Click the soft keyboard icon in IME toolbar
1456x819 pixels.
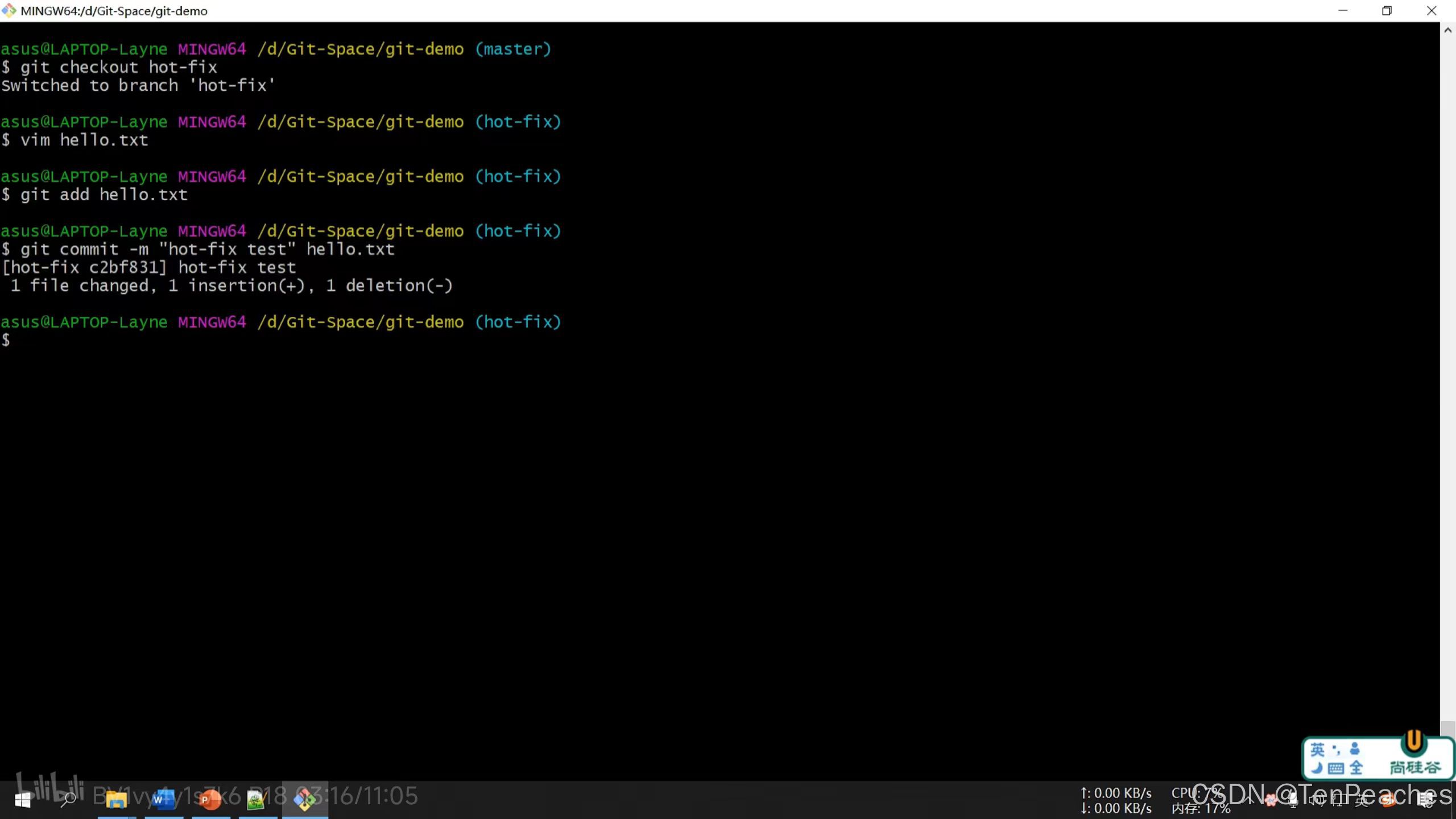tap(1336, 768)
